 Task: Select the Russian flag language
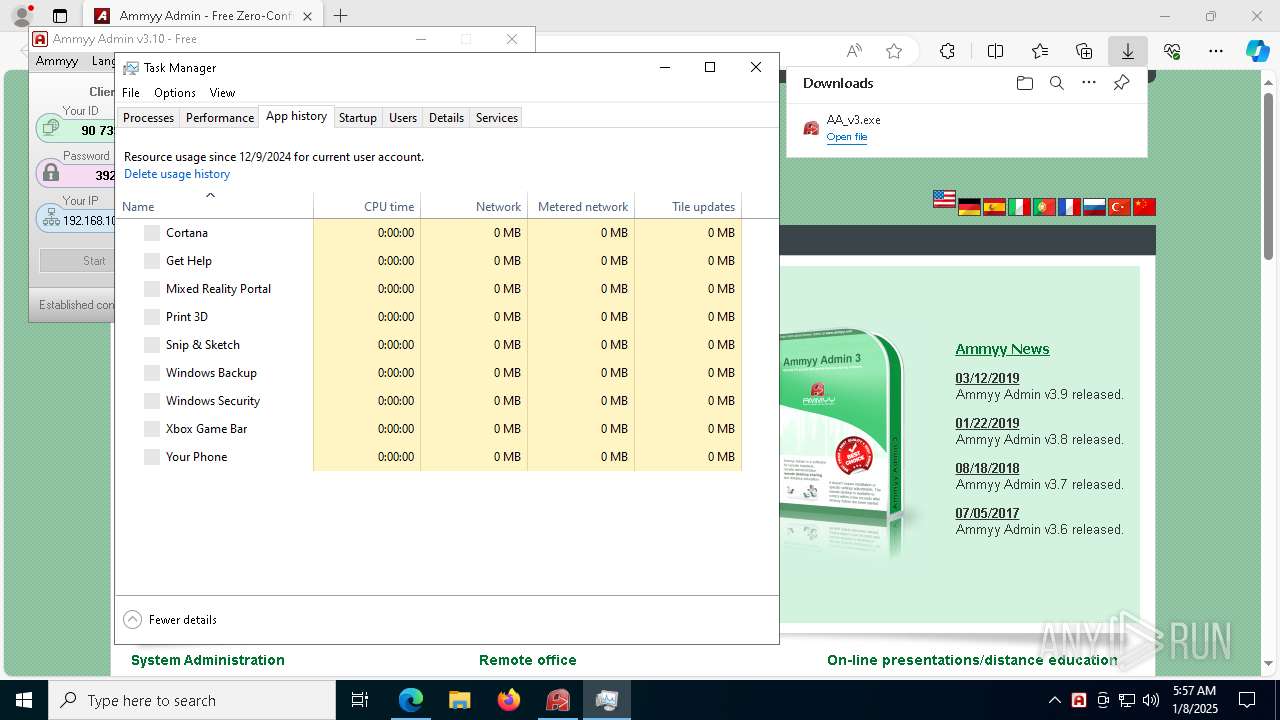click(x=1094, y=207)
